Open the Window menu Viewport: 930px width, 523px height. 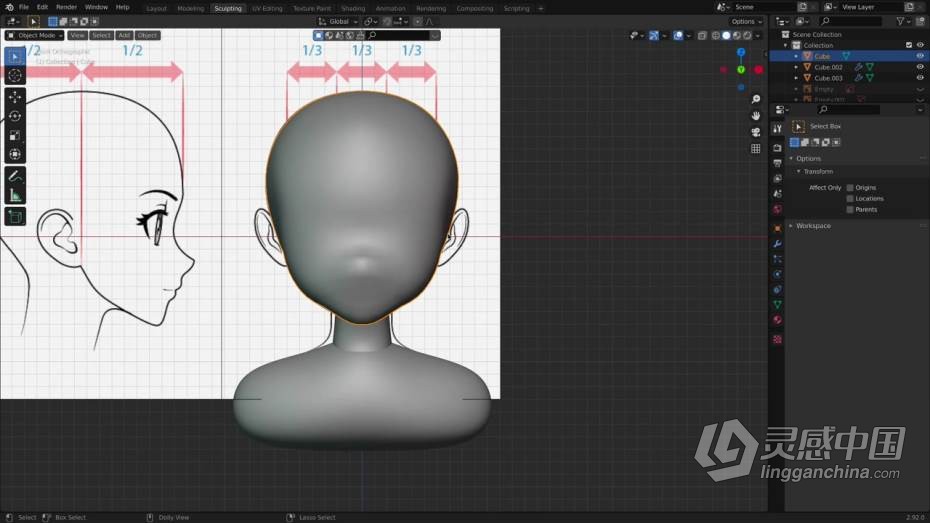96,7
